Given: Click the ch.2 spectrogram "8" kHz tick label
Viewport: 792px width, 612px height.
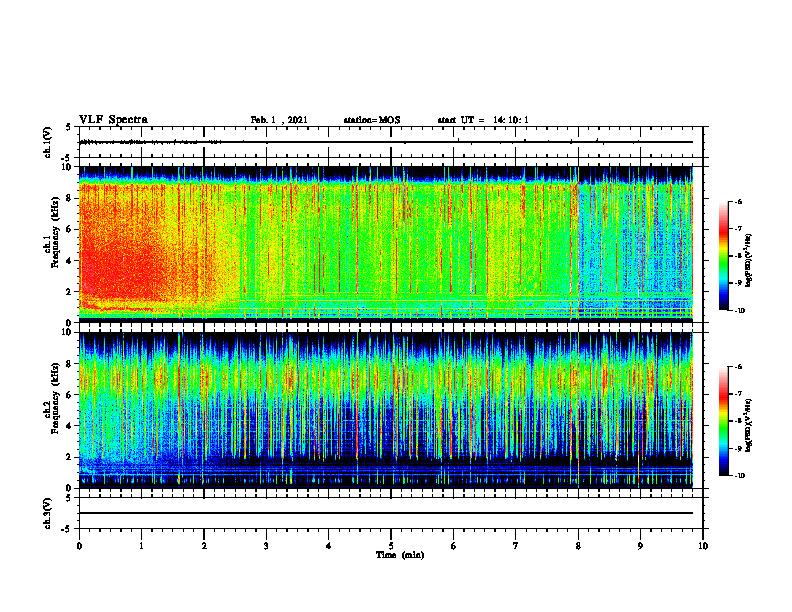Looking at the screenshot, I should pyautogui.click(x=69, y=364).
